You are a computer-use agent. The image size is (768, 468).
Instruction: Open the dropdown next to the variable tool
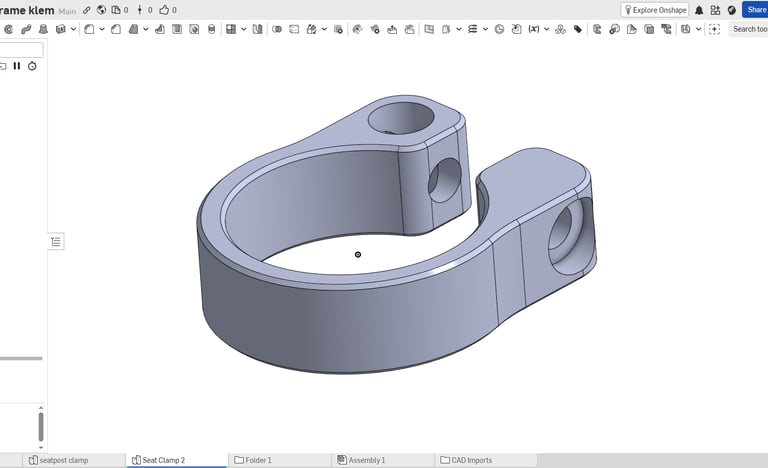(x=546, y=29)
